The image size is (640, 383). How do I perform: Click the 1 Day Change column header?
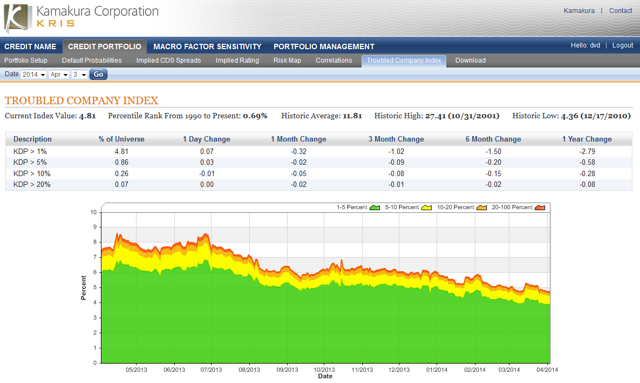pyautogui.click(x=207, y=139)
